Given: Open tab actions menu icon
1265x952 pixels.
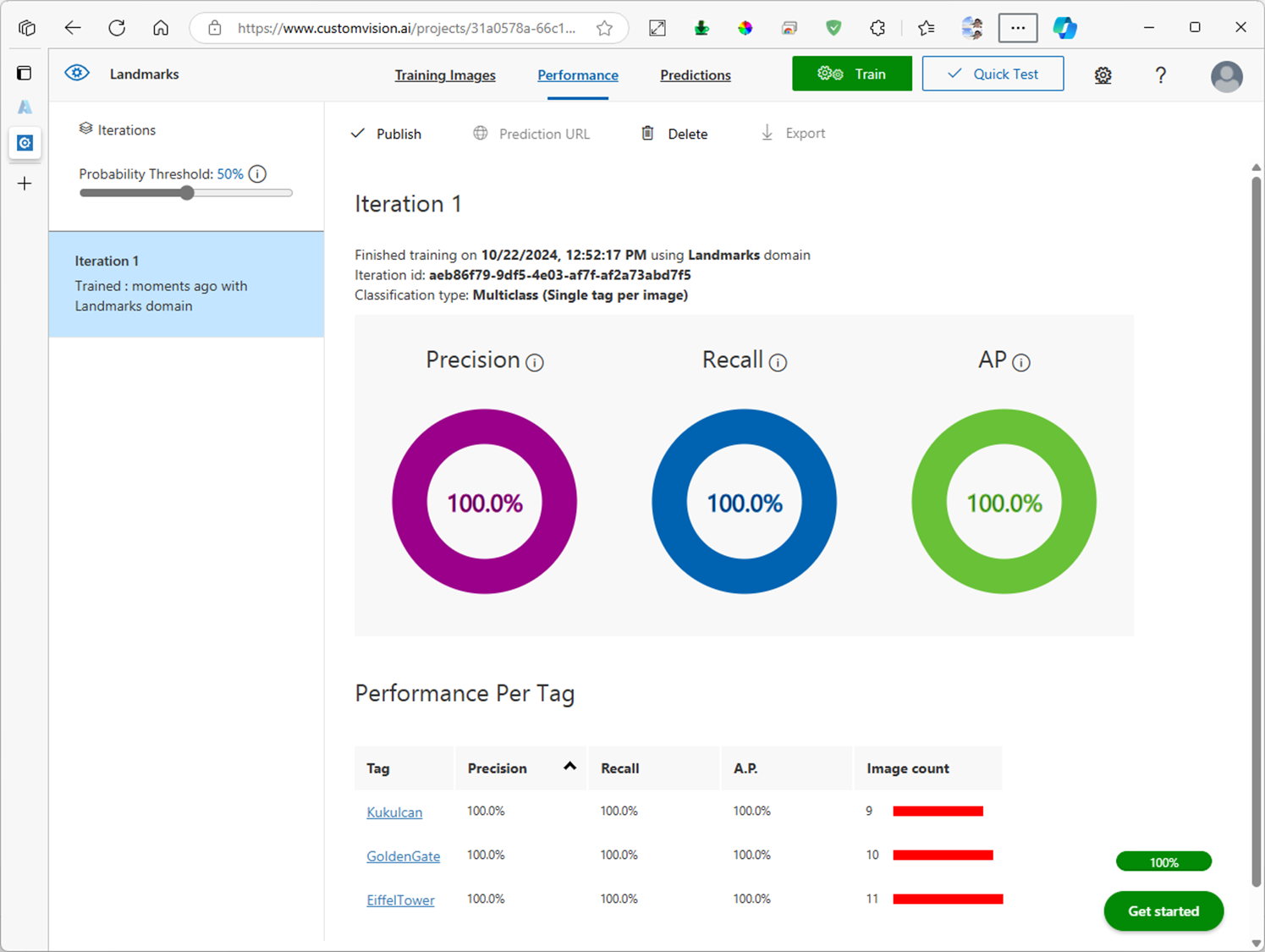Looking at the screenshot, I should 27,28.
